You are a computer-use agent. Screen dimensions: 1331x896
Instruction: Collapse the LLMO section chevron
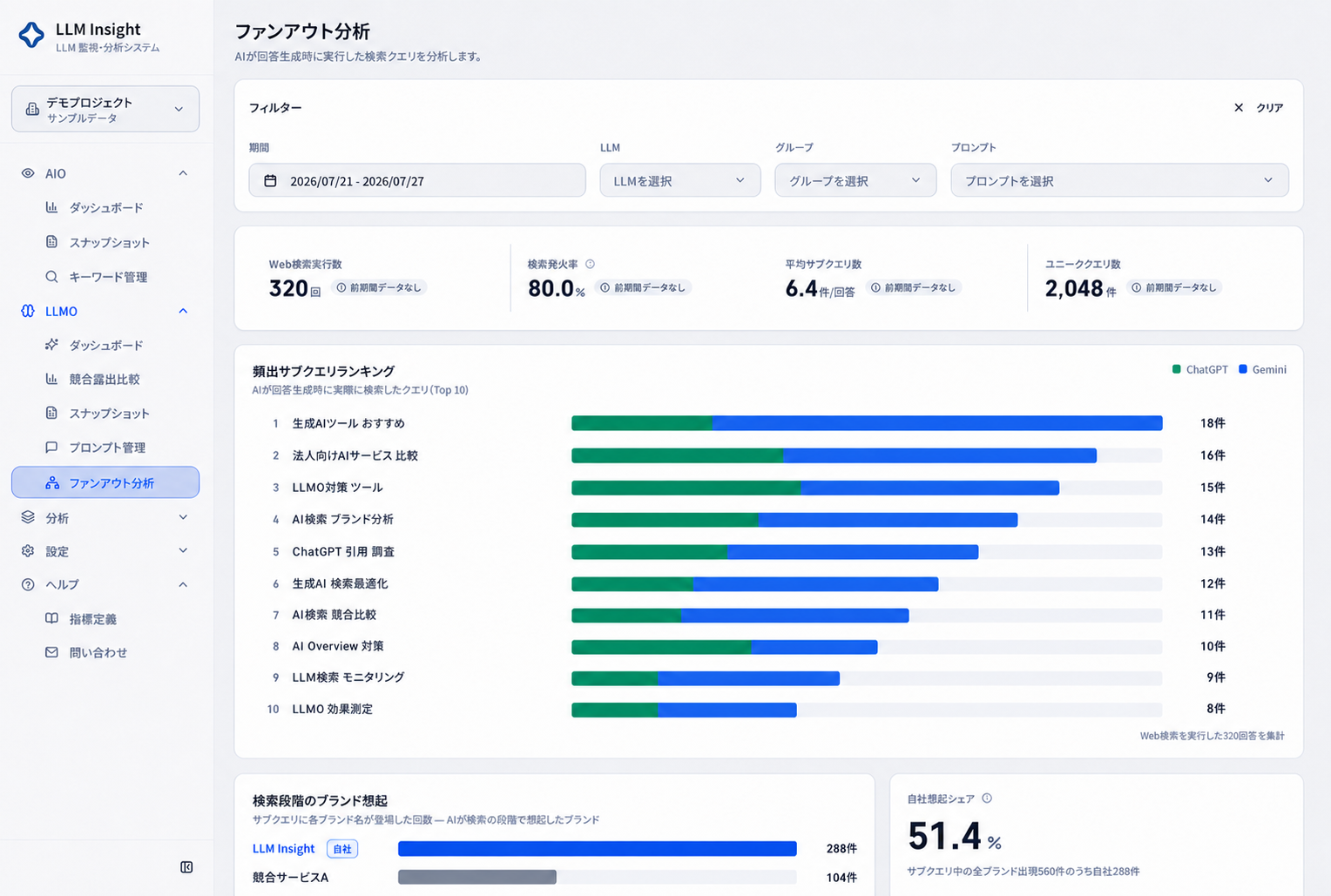pos(183,311)
